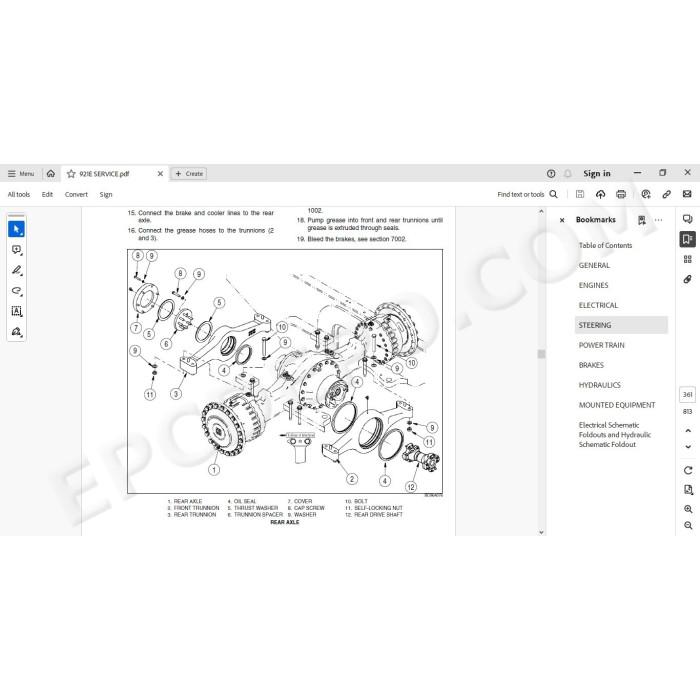Open the Menu hamburger button
This screenshot has height=700, width=700.
21,174
